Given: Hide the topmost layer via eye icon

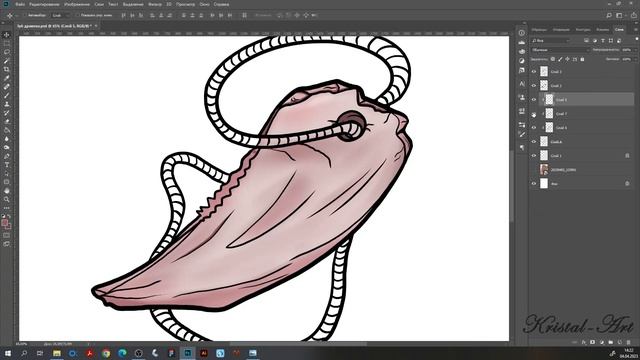Looking at the screenshot, I should [533, 71].
